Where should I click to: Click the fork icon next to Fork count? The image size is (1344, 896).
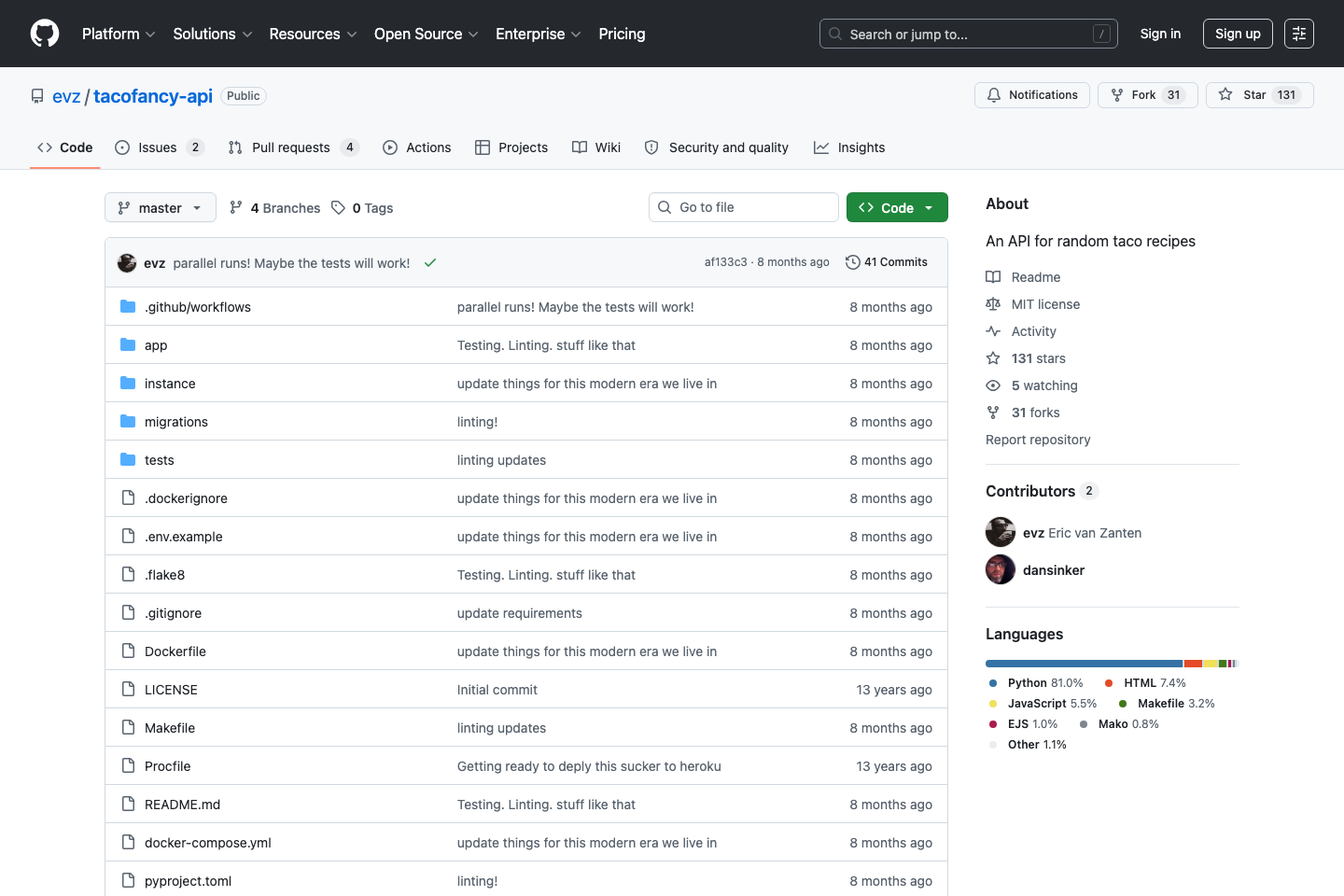(1117, 94)
